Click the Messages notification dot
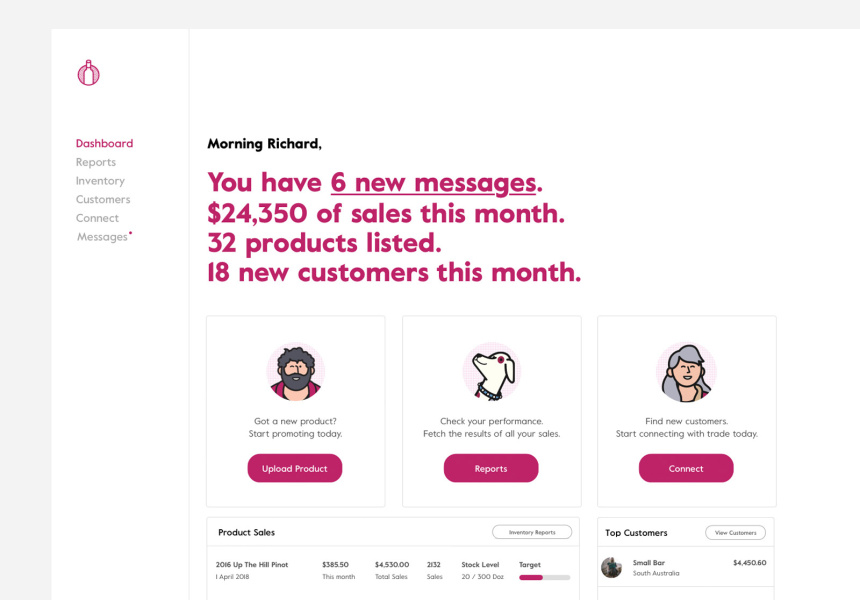This screenshot has height=600, width=860. tap(131, 233)
